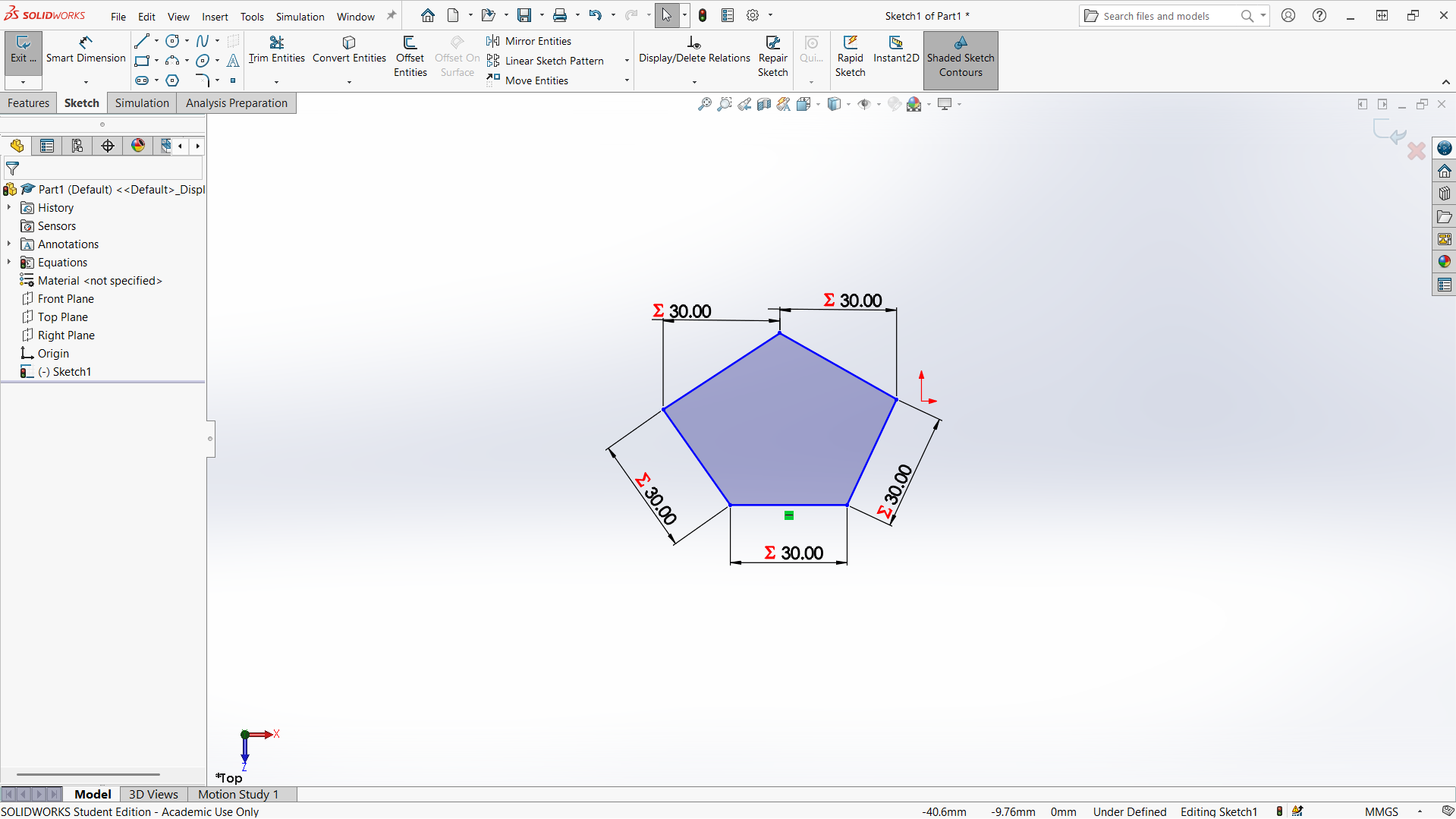This screenshot has height=819, width=1456.
Task: Open Appearances color sphere in task pane
Action: click(1445, 262)
